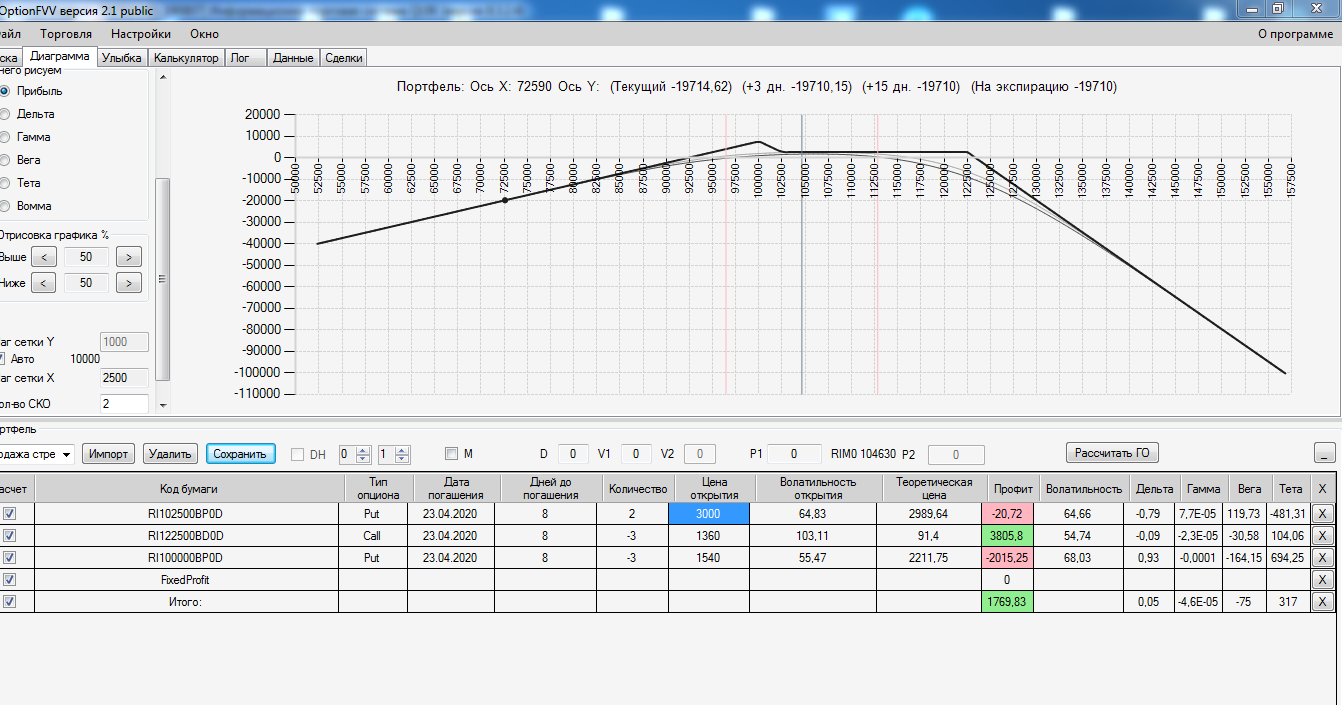
Task: Open the Настройки menu
Action: [x=141, y=34]
